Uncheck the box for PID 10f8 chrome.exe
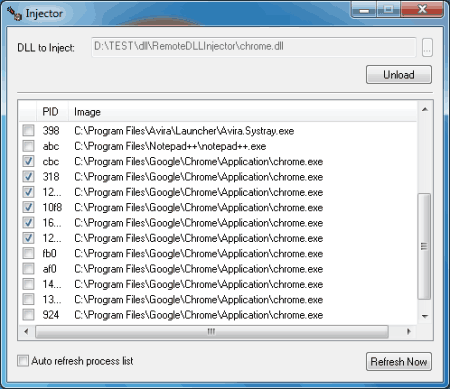450x389 pixels. [28, 207]
